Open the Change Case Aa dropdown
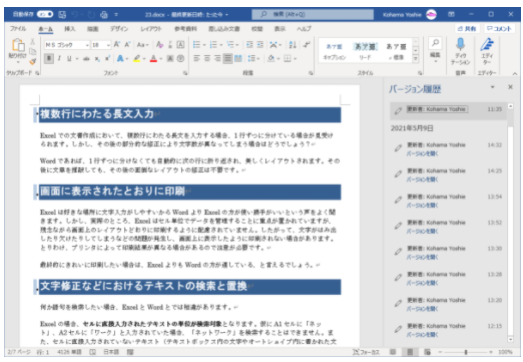 click(142, 44)
